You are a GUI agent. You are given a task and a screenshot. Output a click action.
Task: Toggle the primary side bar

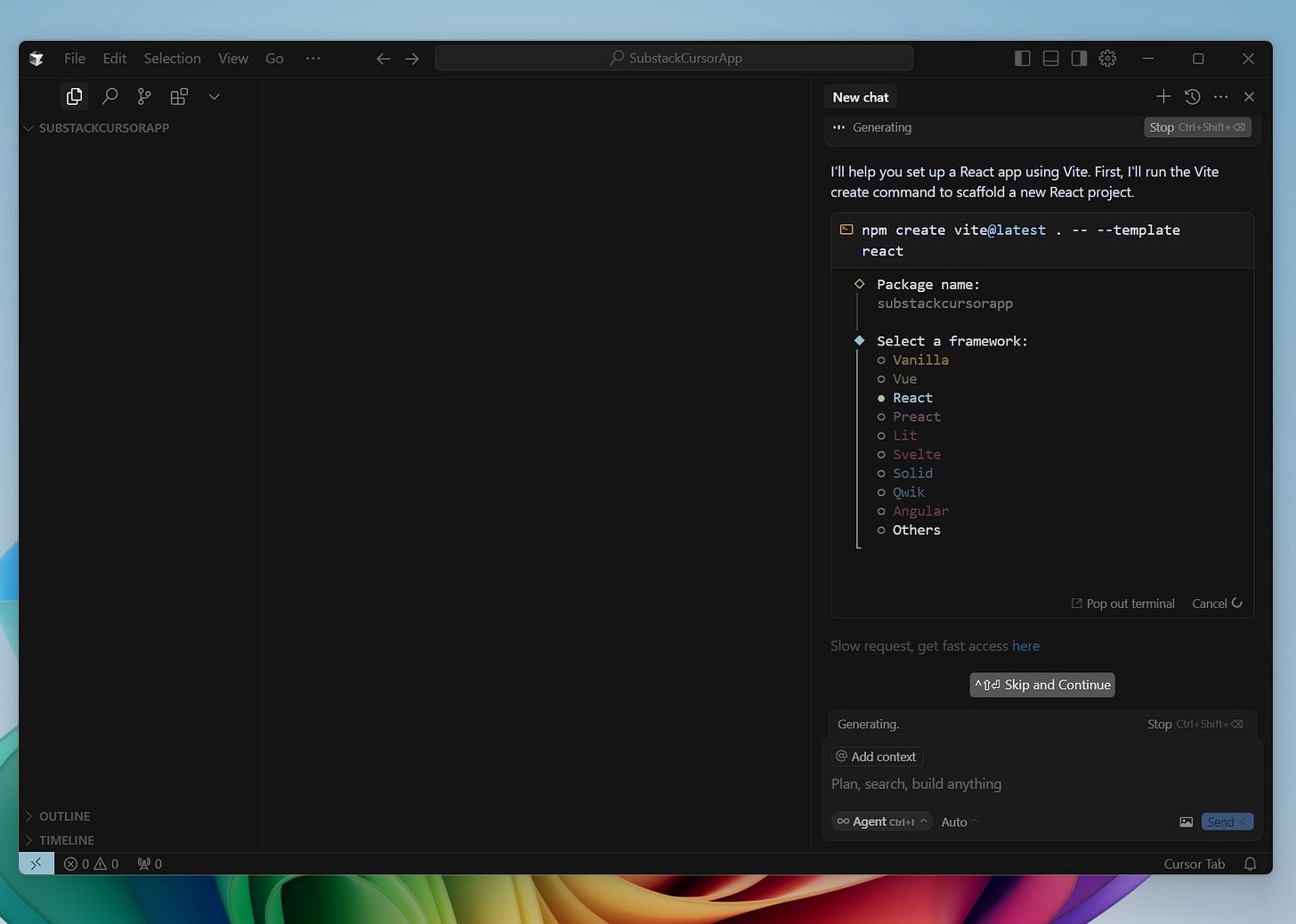tap(1022, 59)
